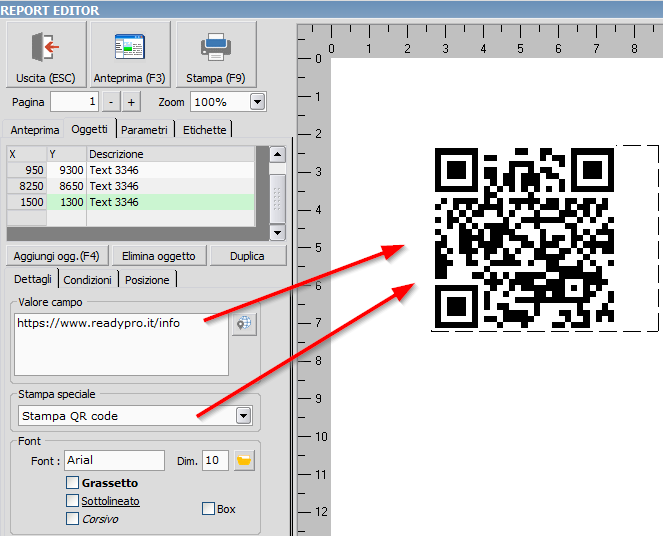This screenshot has width=663, height=536.
Task: Open the Stampa speciale dropdown
Action: [x=244, y=416]
